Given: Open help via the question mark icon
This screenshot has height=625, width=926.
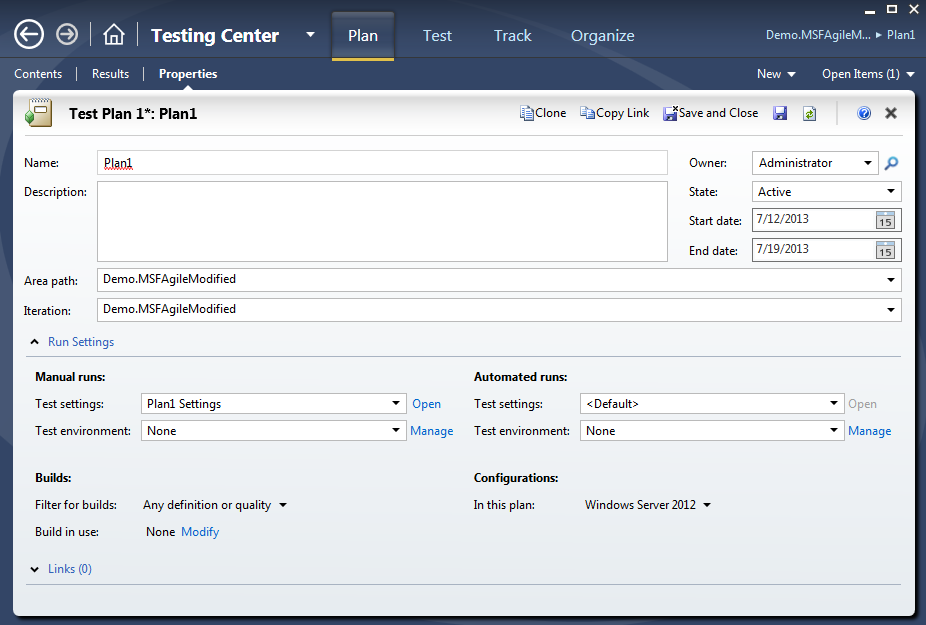Looking at the screenshot, I should pyautogui.click(x=863, y=112).
